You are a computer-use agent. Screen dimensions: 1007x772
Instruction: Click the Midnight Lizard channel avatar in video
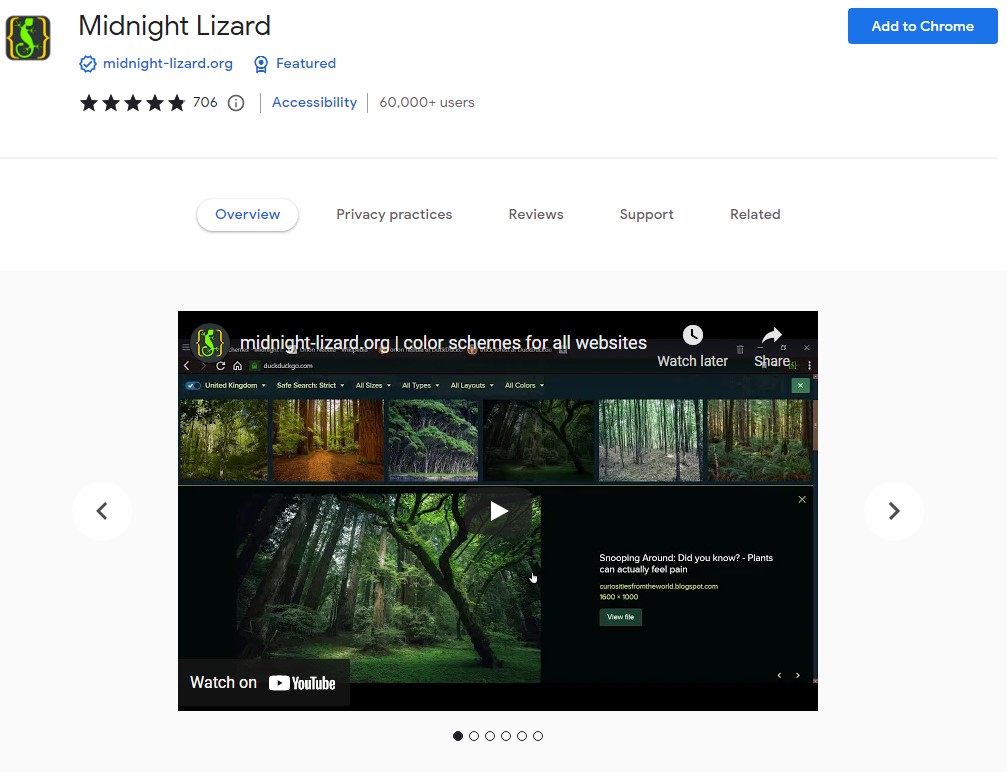[x=210, y=342]
